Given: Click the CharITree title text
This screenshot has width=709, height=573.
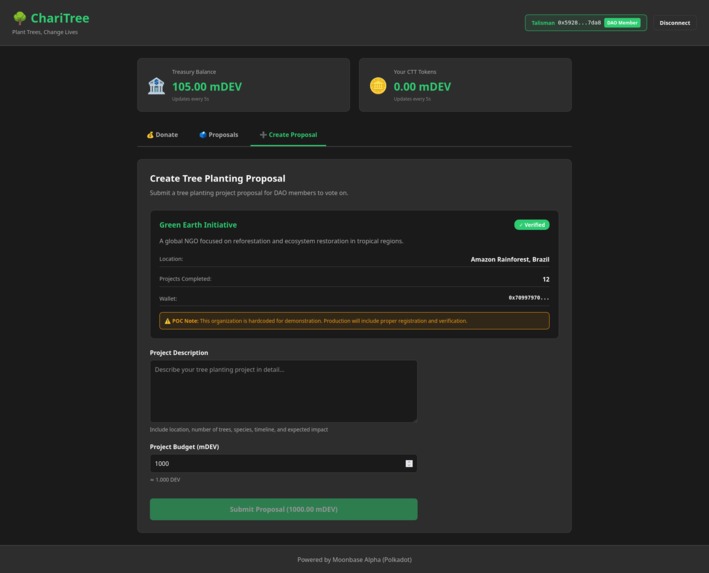Looking at the screenshot, I should [x=60, y=18].
